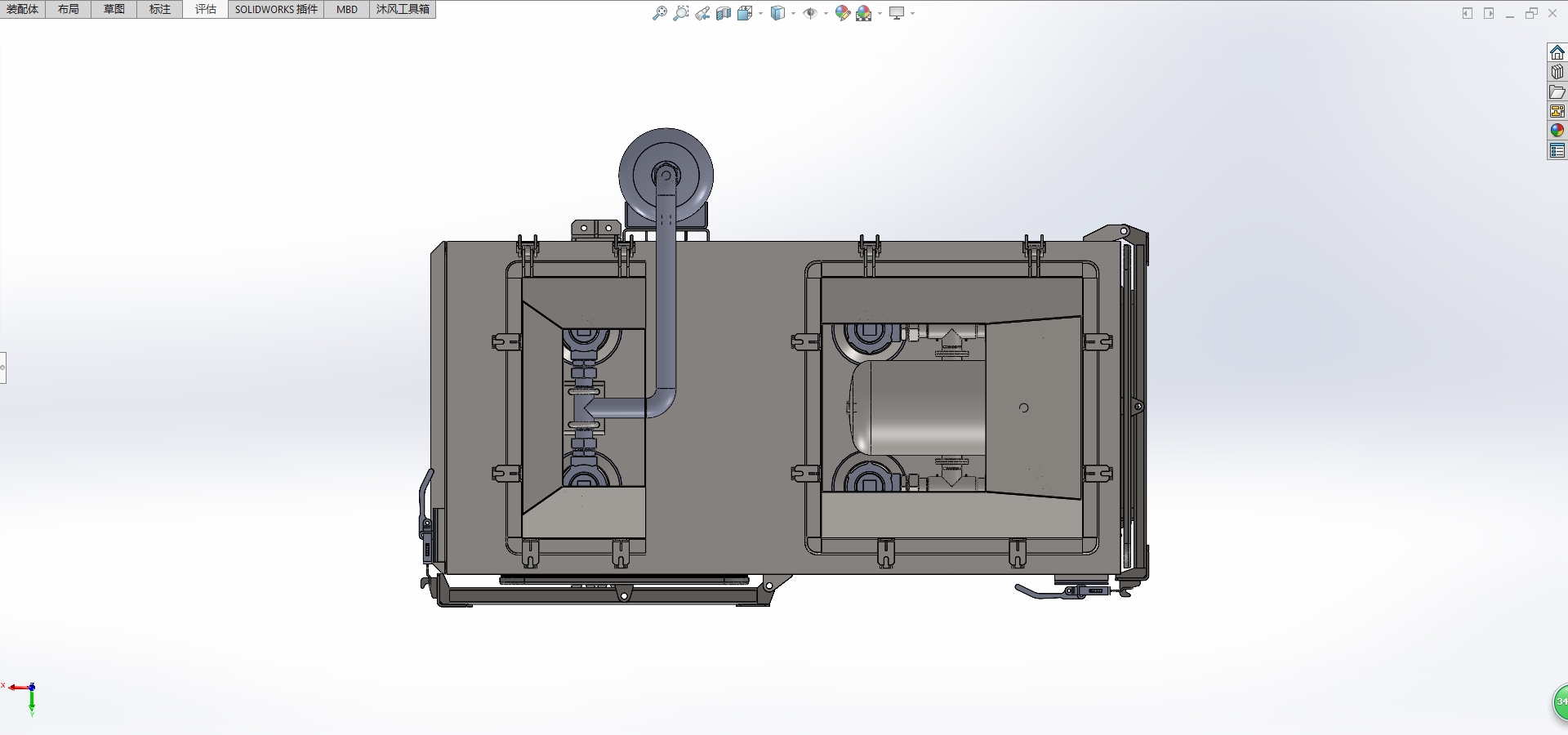This screenshot has width=1568, height=735.
Task: Switch to the 装配体 tab
Action: click(x=23, y=9)
